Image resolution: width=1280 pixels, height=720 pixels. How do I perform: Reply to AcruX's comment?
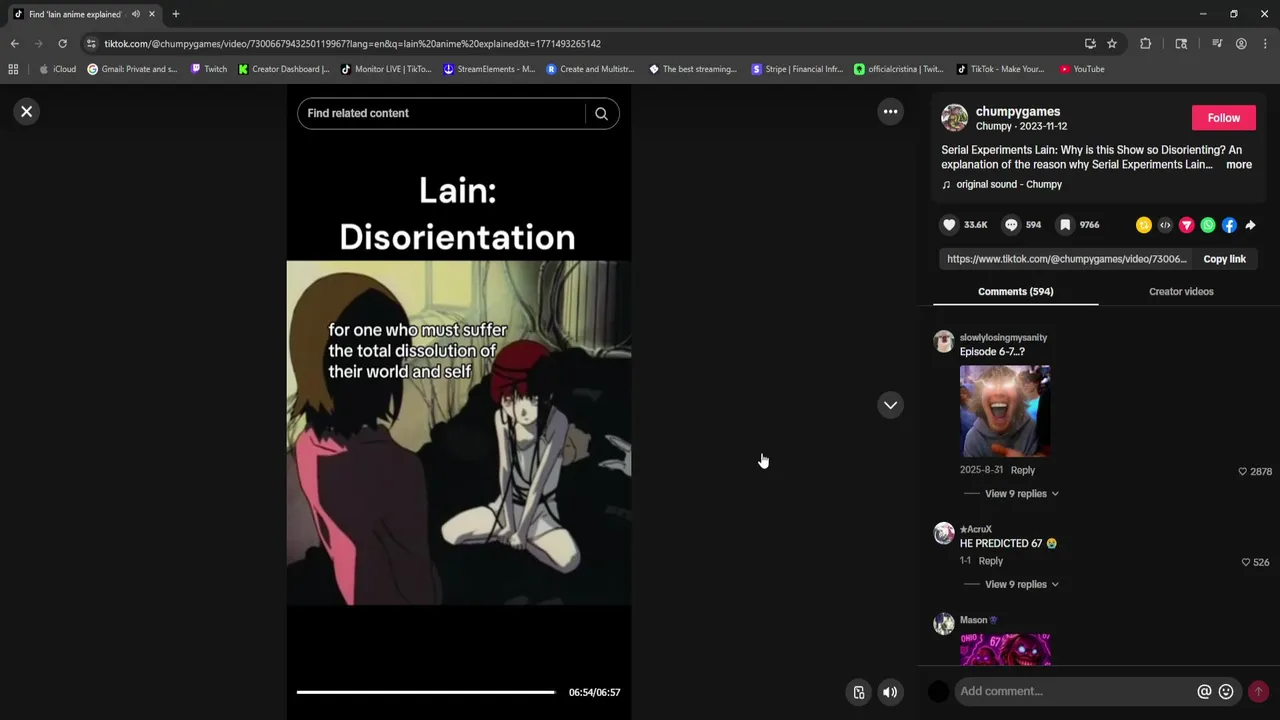tap(990, 561)
